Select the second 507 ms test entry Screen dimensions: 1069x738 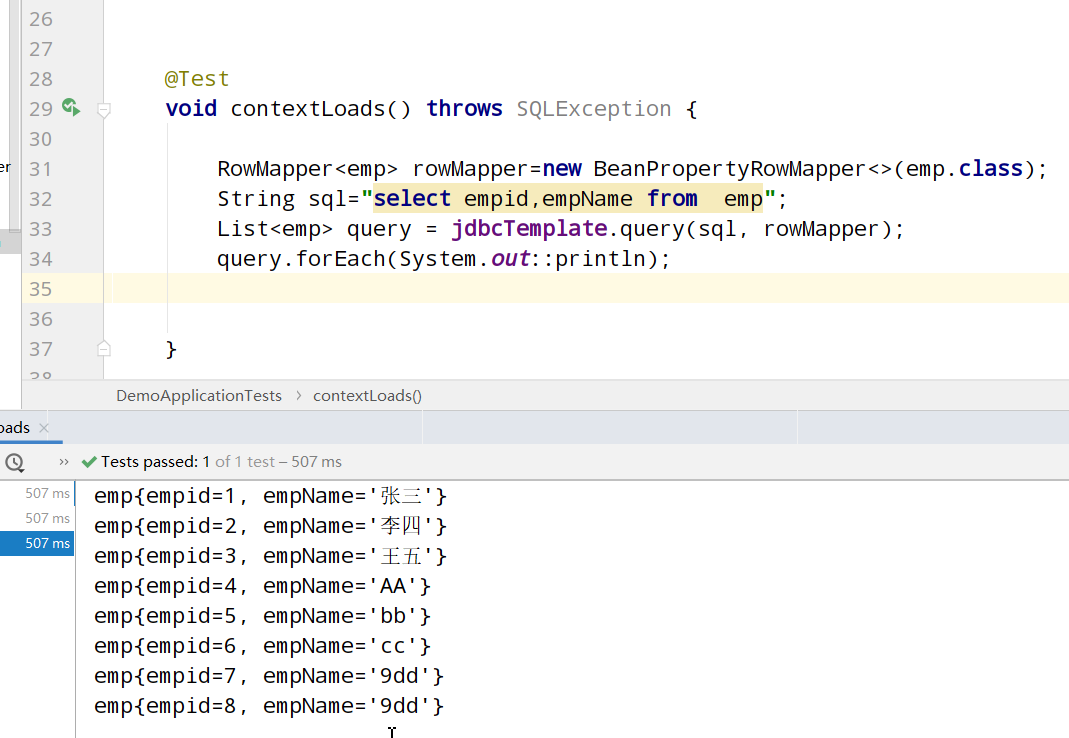point(47,518)
